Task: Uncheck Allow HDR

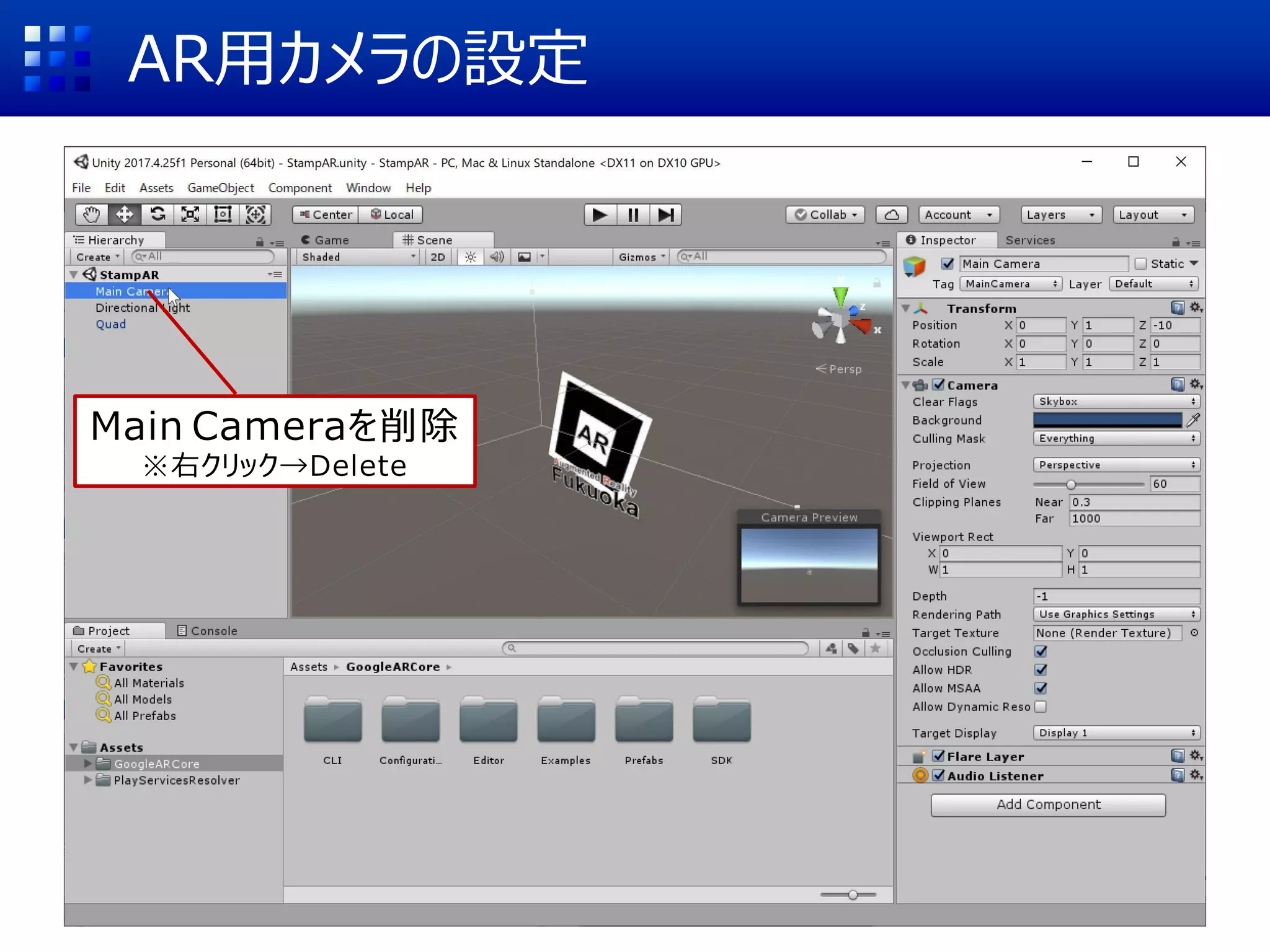Action: [x=1041, y=670]
